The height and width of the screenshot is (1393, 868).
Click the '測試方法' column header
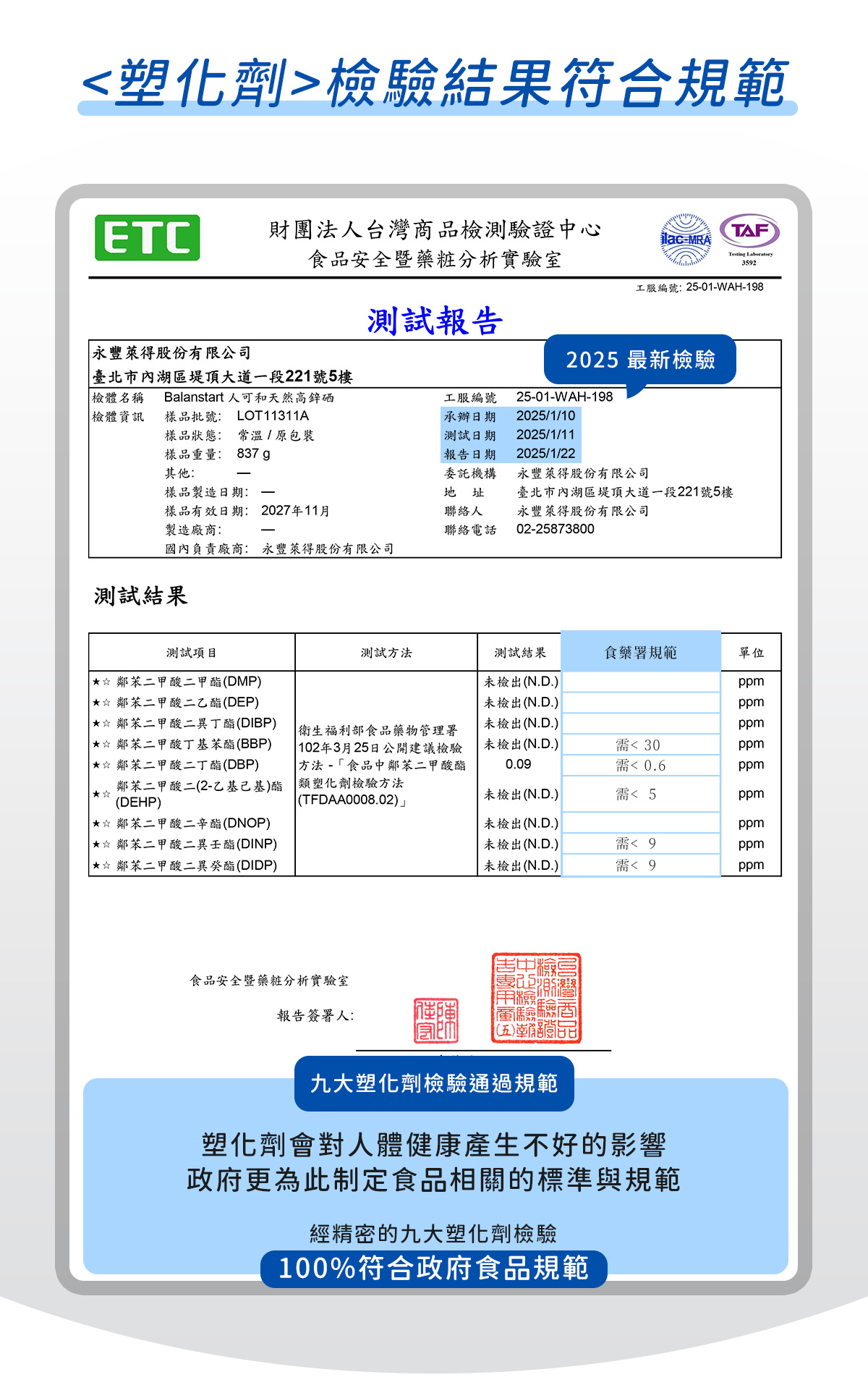[x=386, y=653]
